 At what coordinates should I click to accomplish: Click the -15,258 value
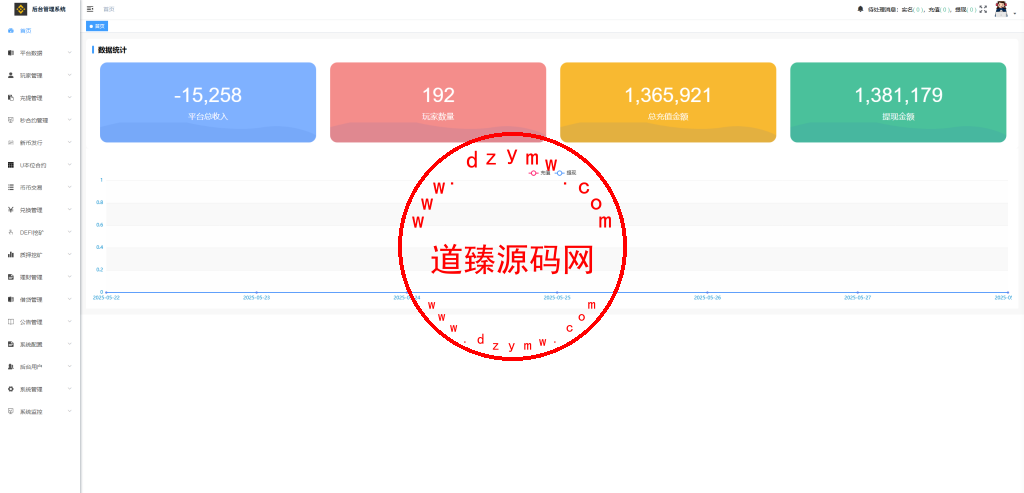click(208, 95)
